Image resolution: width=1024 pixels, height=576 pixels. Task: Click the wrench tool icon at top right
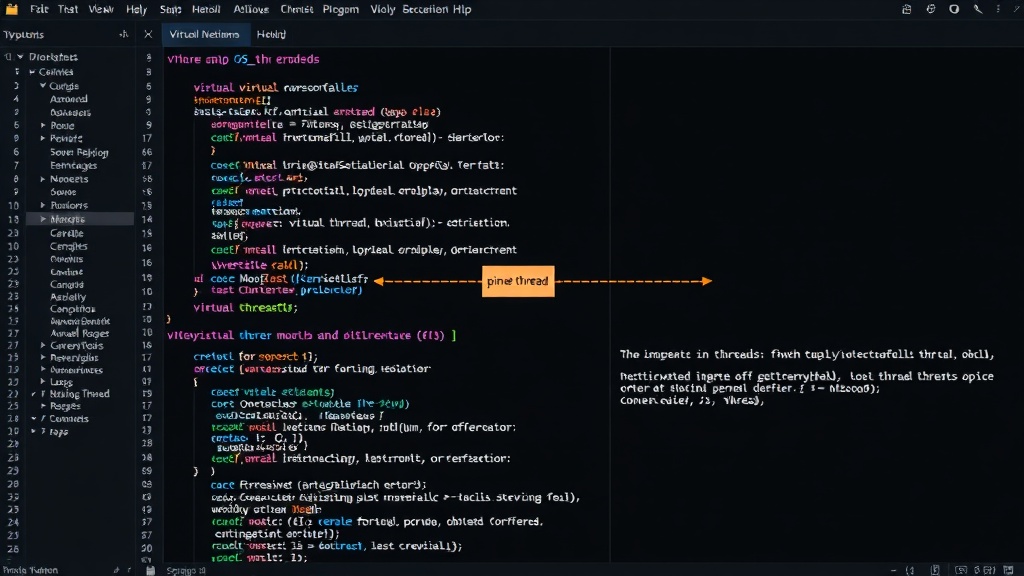[978, 9]
